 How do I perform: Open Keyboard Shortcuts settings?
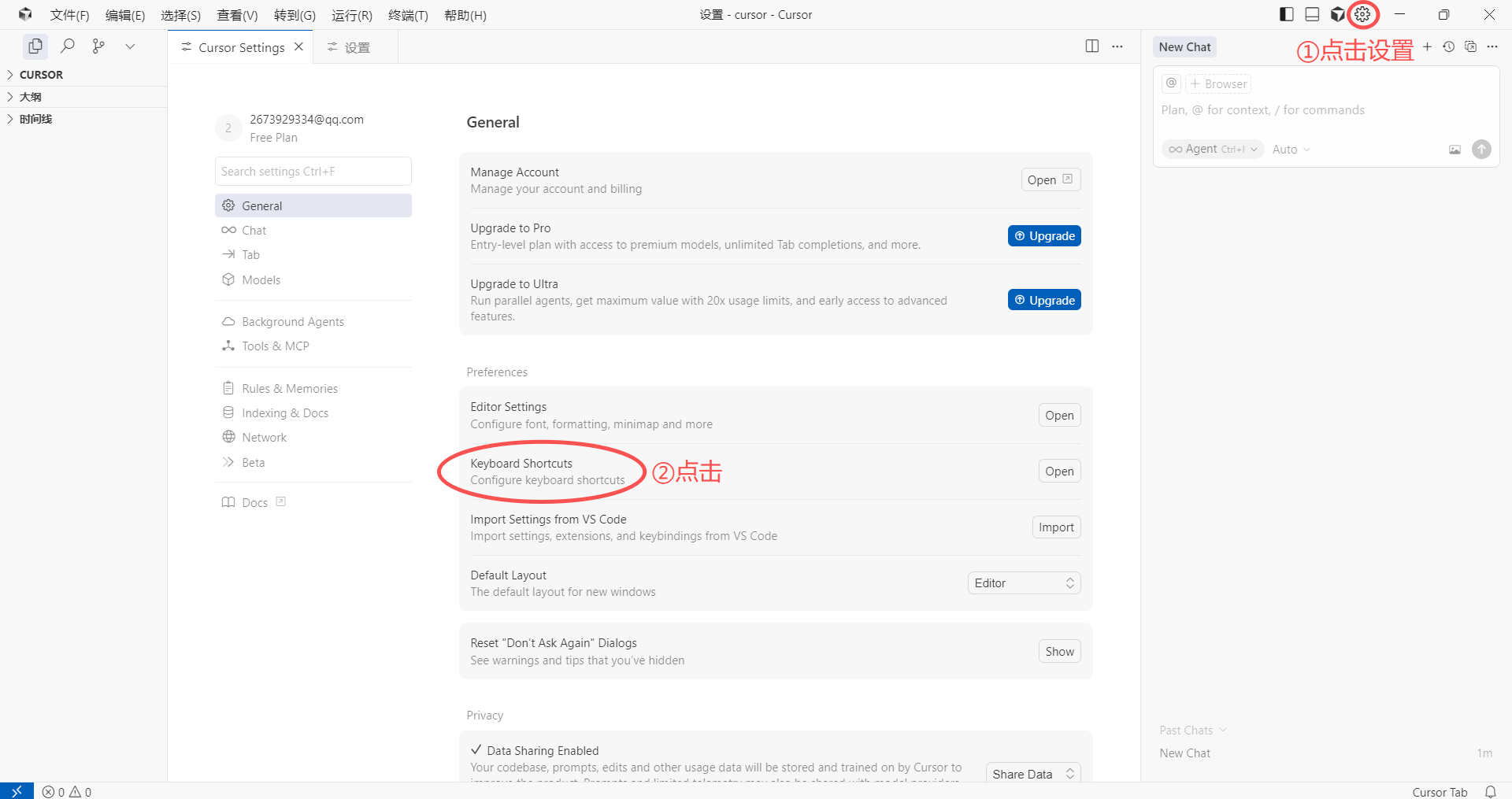click(x=1059, y=471)
